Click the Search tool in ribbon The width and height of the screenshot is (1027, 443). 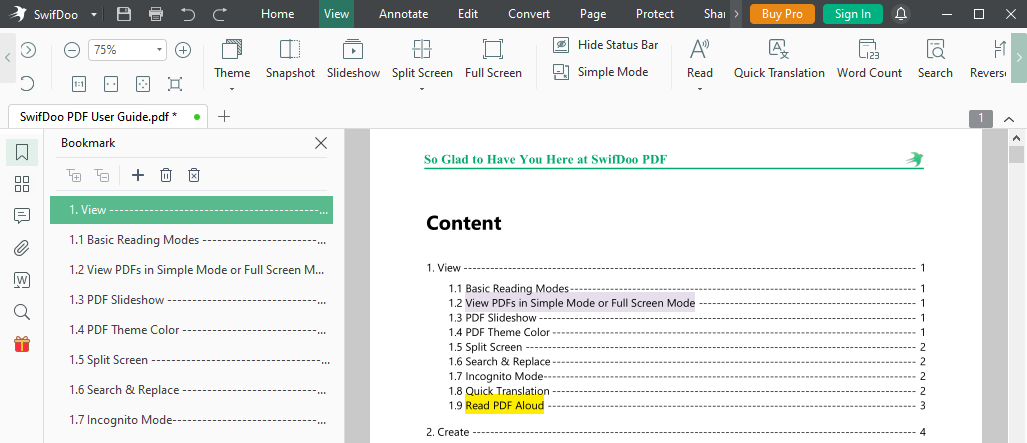click(x=935, y=59)
